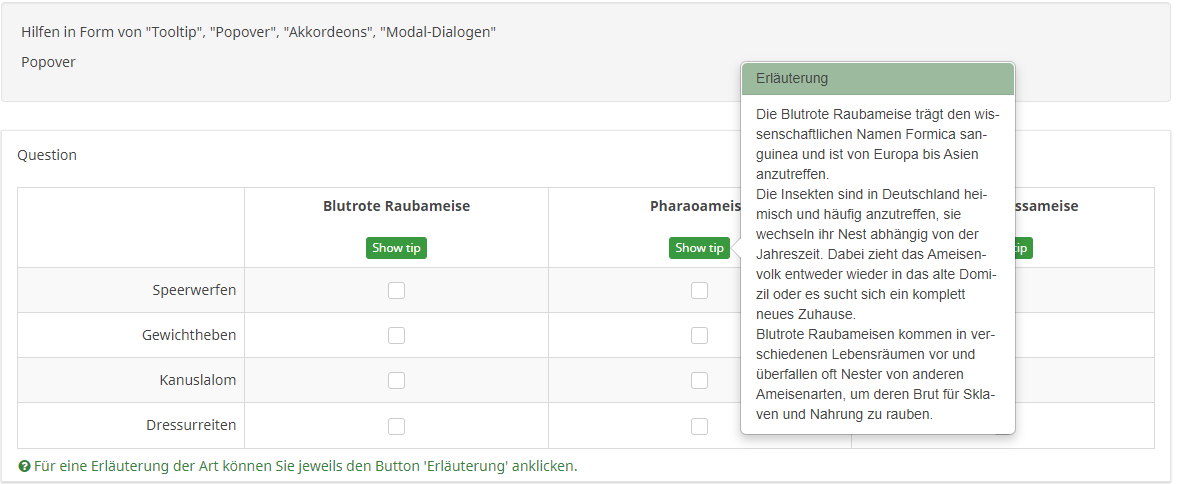Click Show tip under Pharaoameise
Viewport: 1189px width, 484px height.
[699, 248]
